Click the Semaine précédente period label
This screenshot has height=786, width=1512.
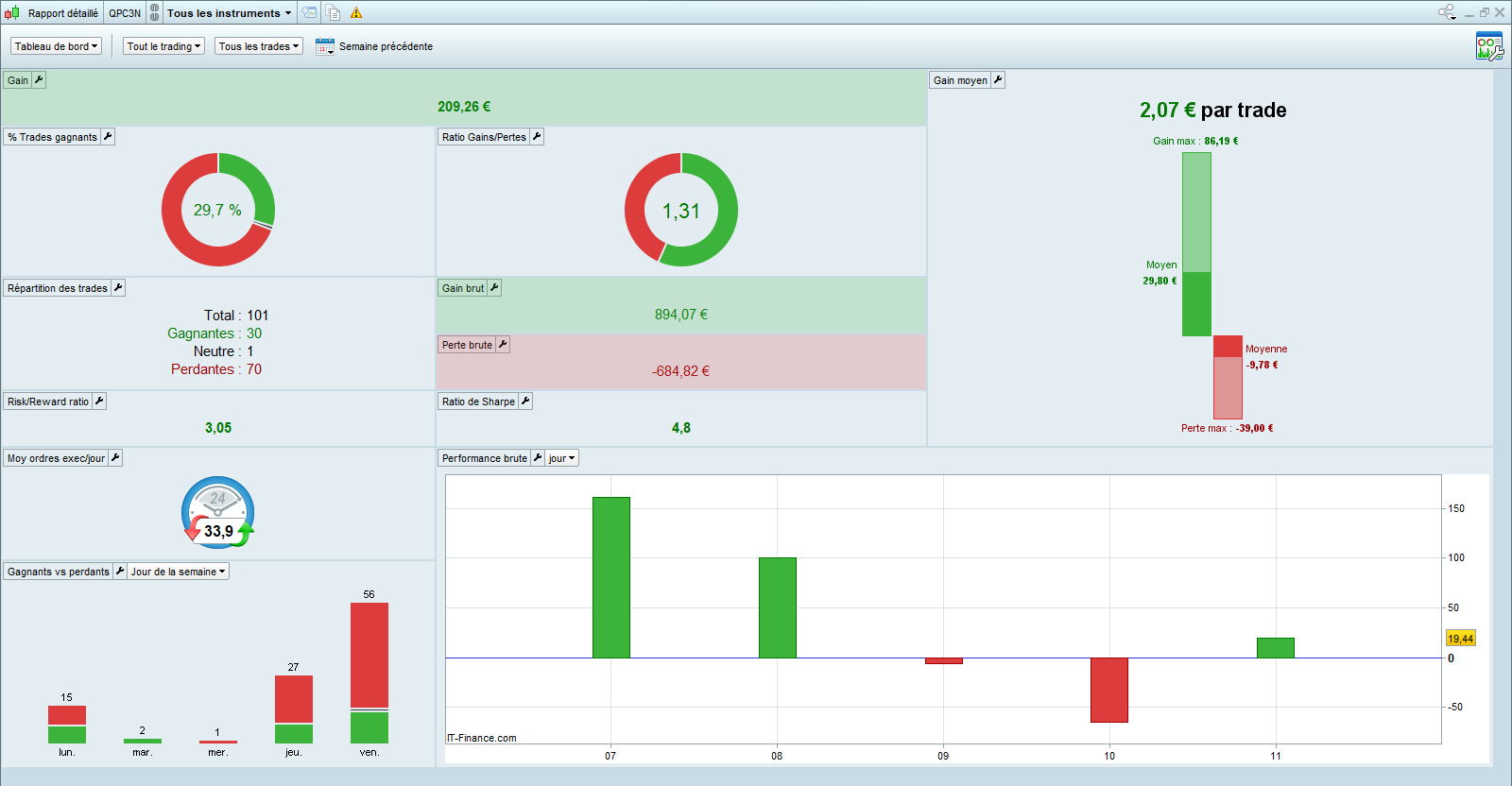coord(386,46)
